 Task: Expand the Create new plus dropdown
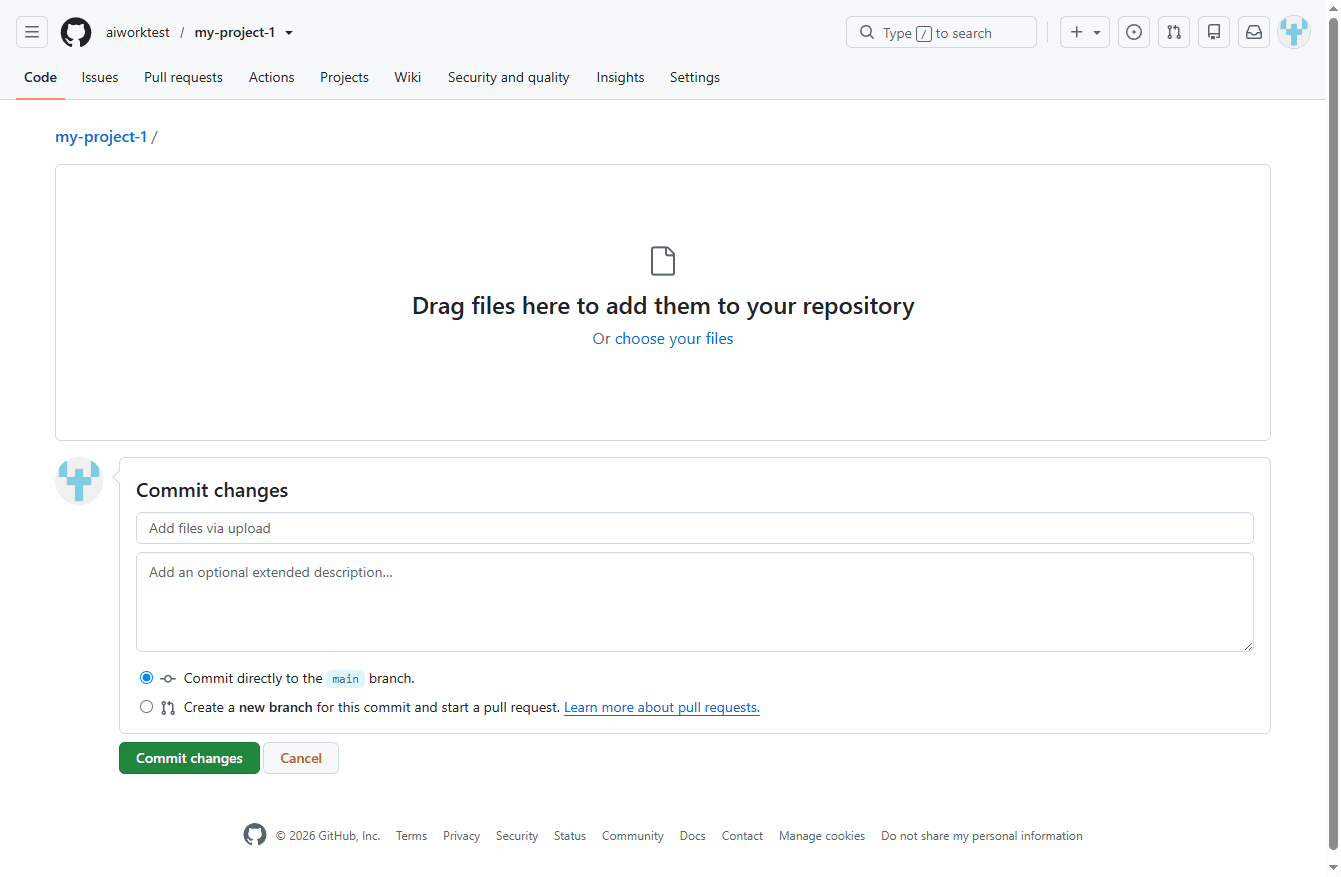[x=1085, y=32]
